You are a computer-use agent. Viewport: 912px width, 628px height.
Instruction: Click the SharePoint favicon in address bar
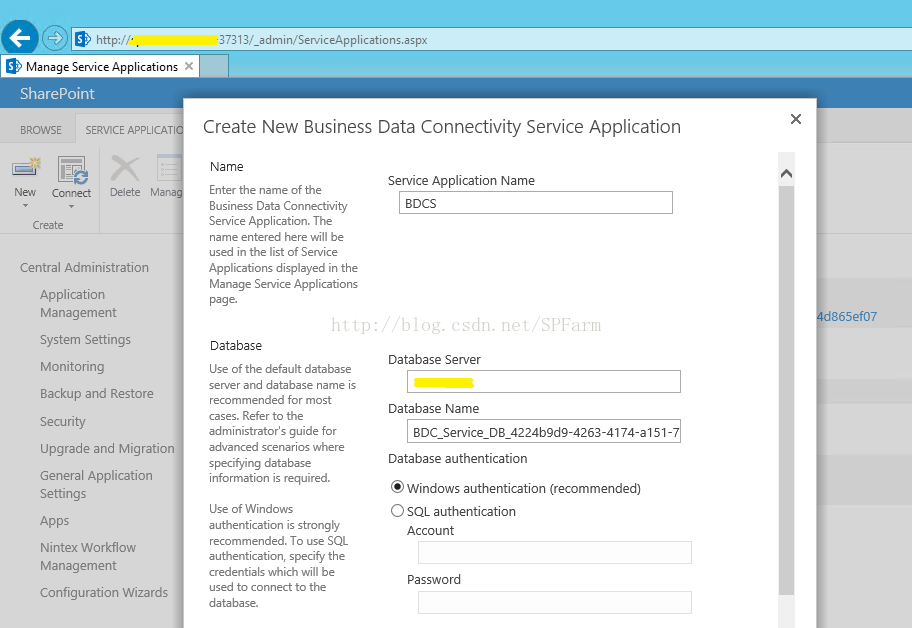(83, 39)
